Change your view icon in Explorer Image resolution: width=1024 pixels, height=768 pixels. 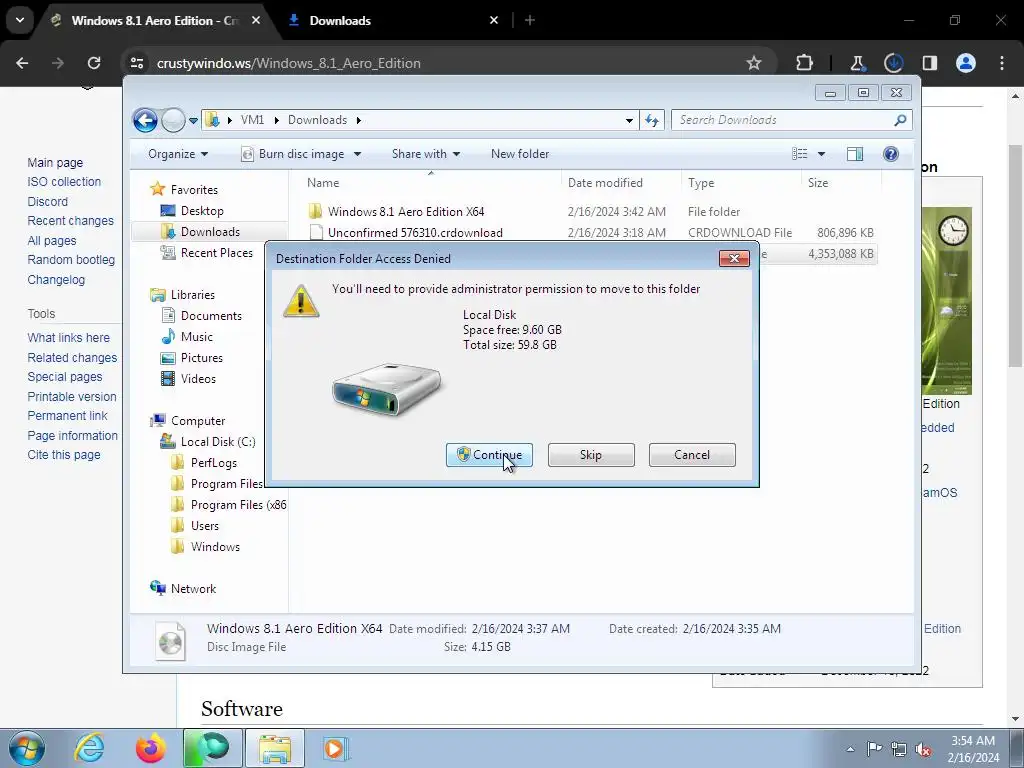(x=800, y=154)
